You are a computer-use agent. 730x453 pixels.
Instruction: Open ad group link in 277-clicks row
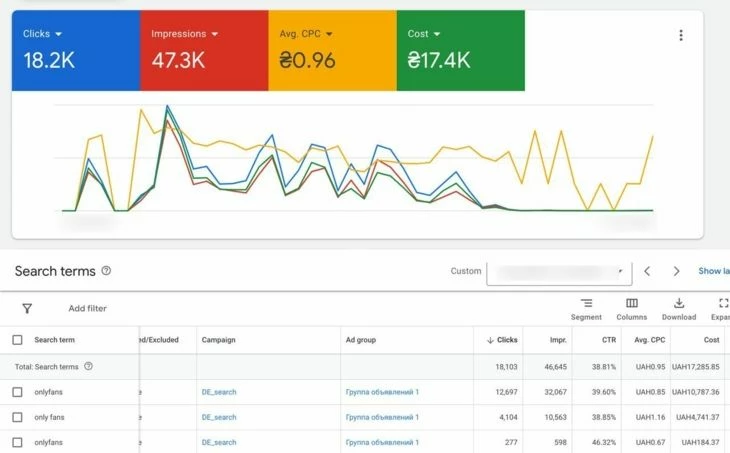[x=382, y=442]
